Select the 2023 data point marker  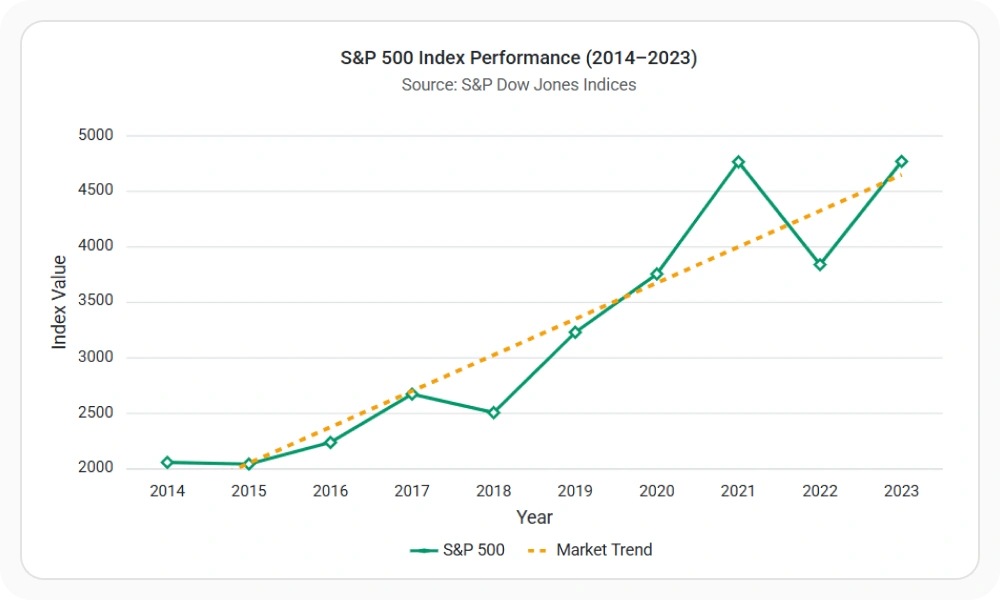(901, 161)
